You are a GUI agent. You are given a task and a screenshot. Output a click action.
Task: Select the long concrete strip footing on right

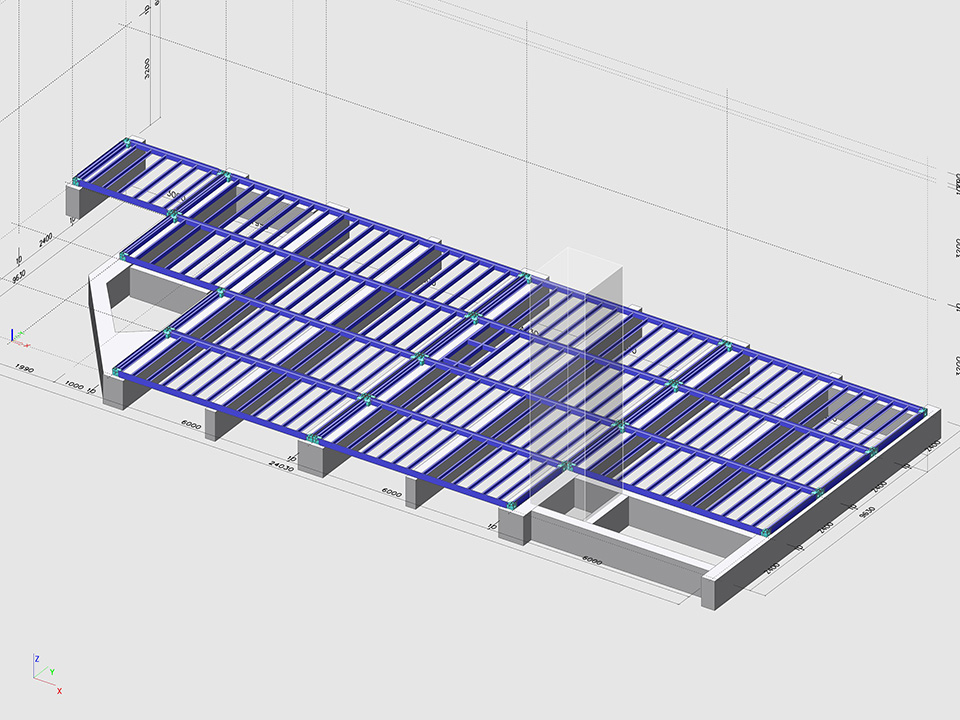790,545
